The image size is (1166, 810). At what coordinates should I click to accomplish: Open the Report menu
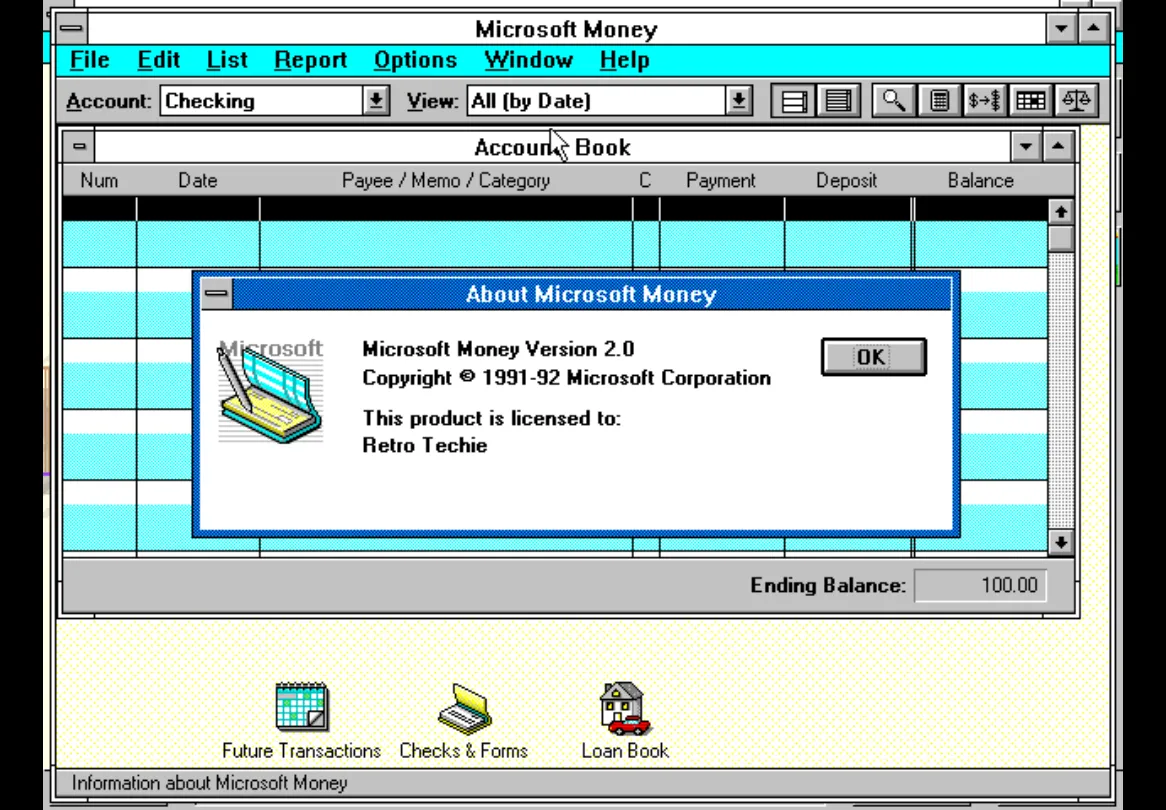tap(310, 60)
